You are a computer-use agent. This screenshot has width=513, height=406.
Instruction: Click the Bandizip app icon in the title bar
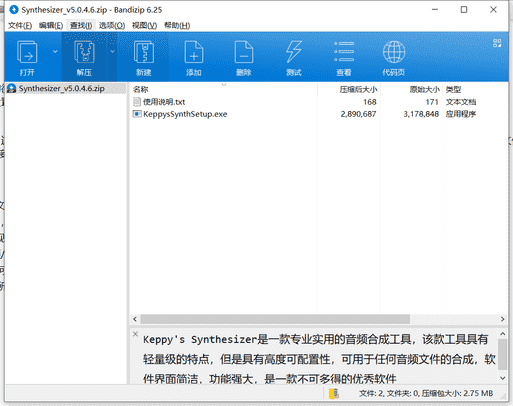[x=14, y=10]
